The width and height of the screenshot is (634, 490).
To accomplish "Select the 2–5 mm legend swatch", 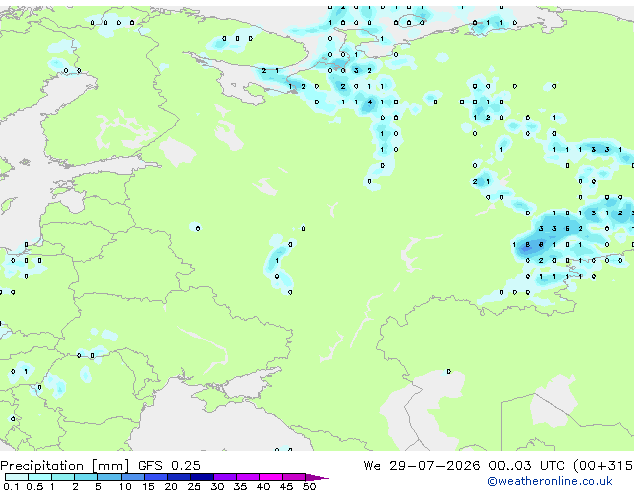I will (86, 477).
